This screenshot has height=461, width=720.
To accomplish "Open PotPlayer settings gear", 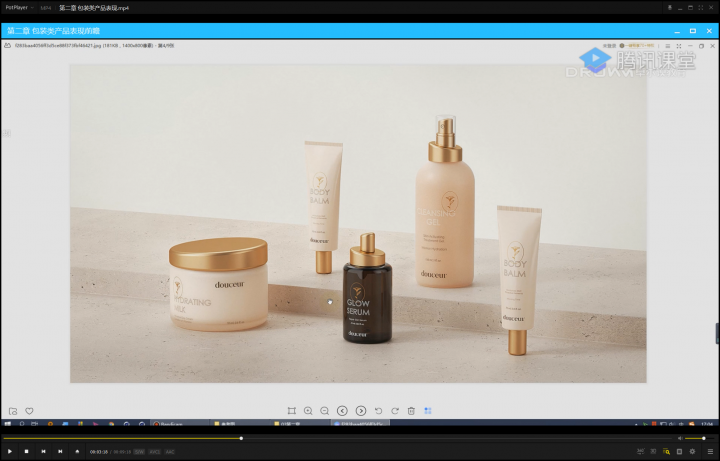I will pyautogui.click(x=692, y=452).
